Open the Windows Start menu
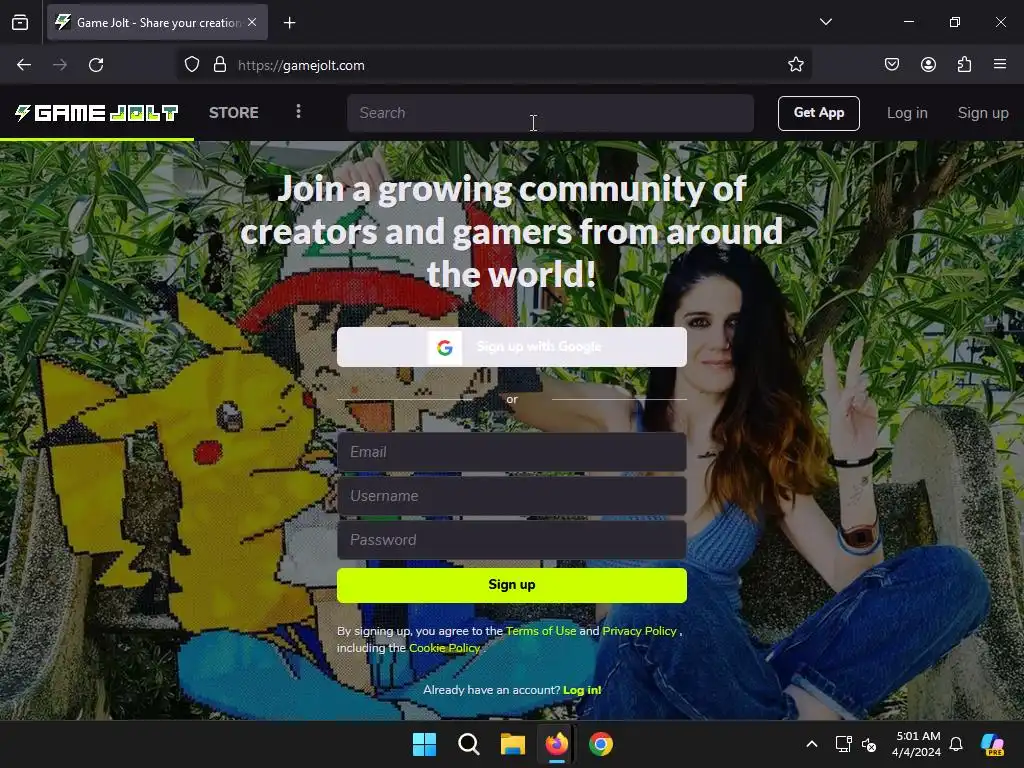The width and height of the screenshot is (1024, 768). (424, 744)
